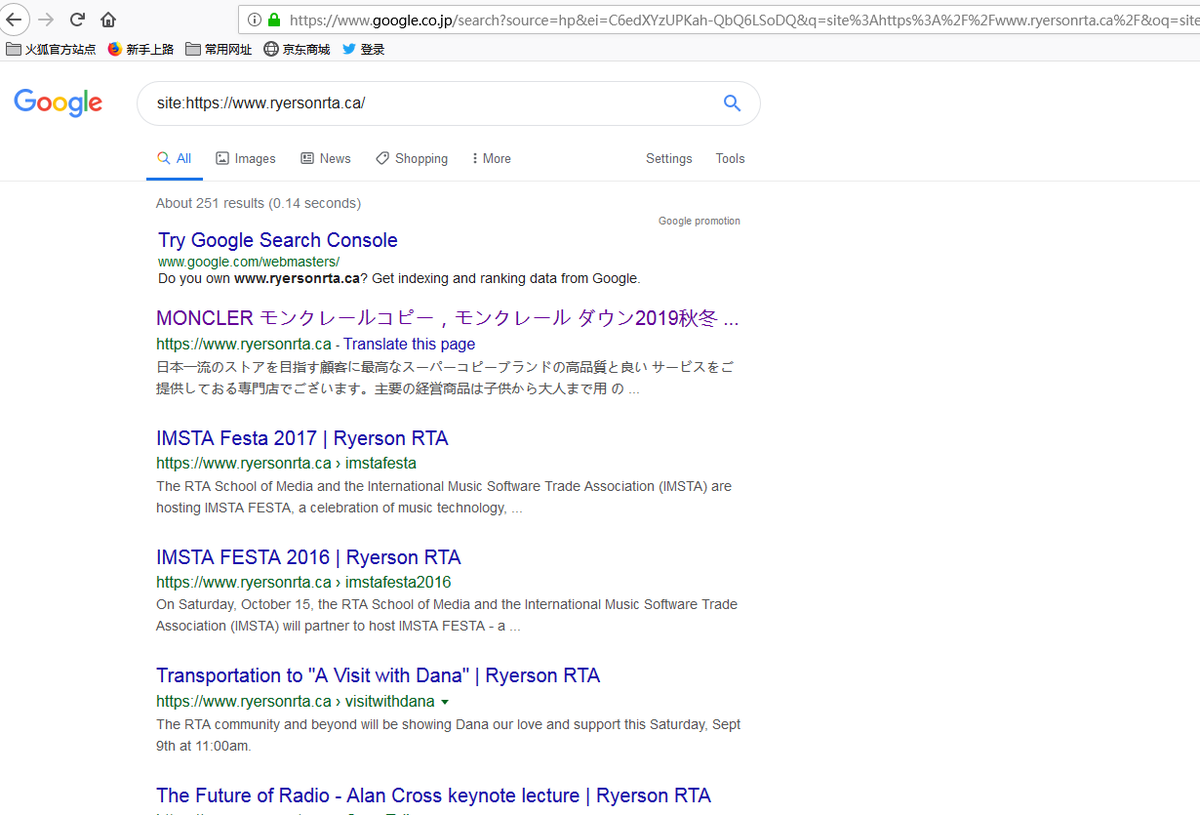Open the 京东商城 bookmark
Screen dimensions: 1200x815
pos(296,49)
